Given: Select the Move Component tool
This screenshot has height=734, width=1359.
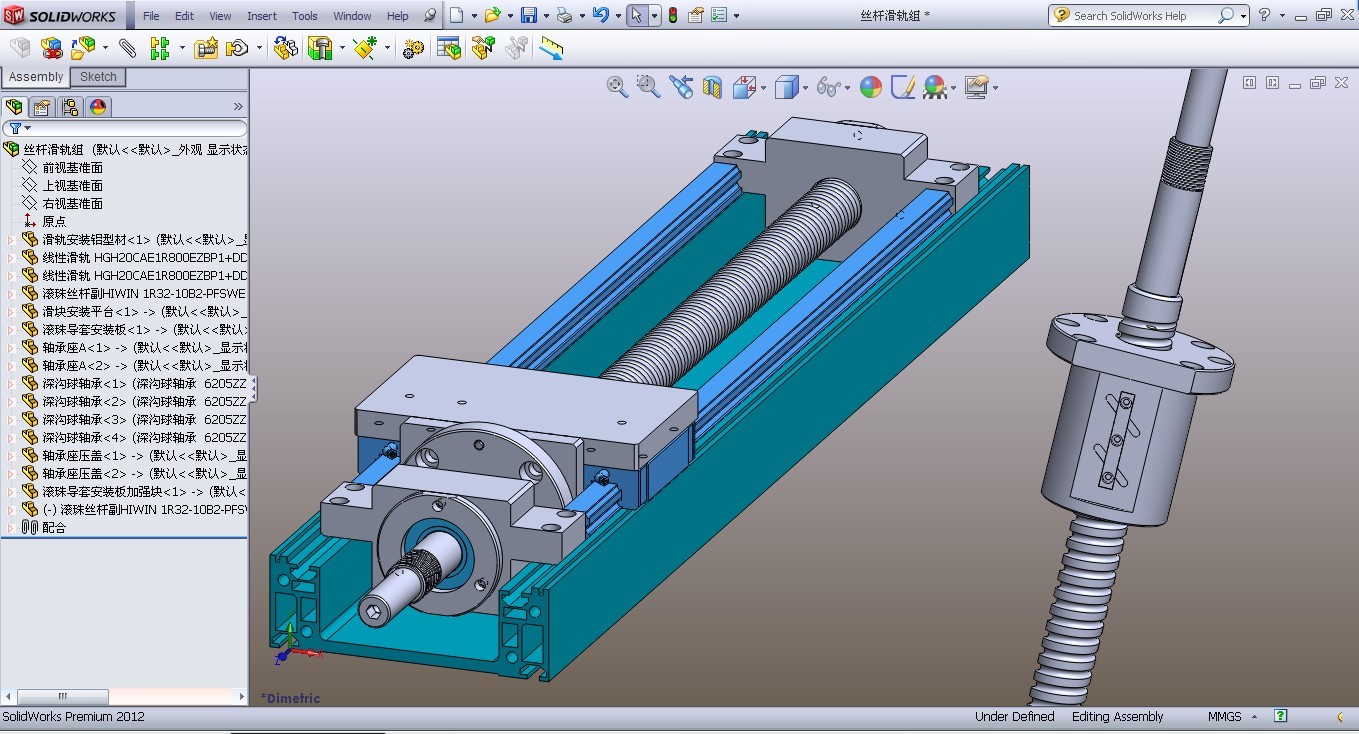Looking at the screenshot, I should [x=238, y=47].
